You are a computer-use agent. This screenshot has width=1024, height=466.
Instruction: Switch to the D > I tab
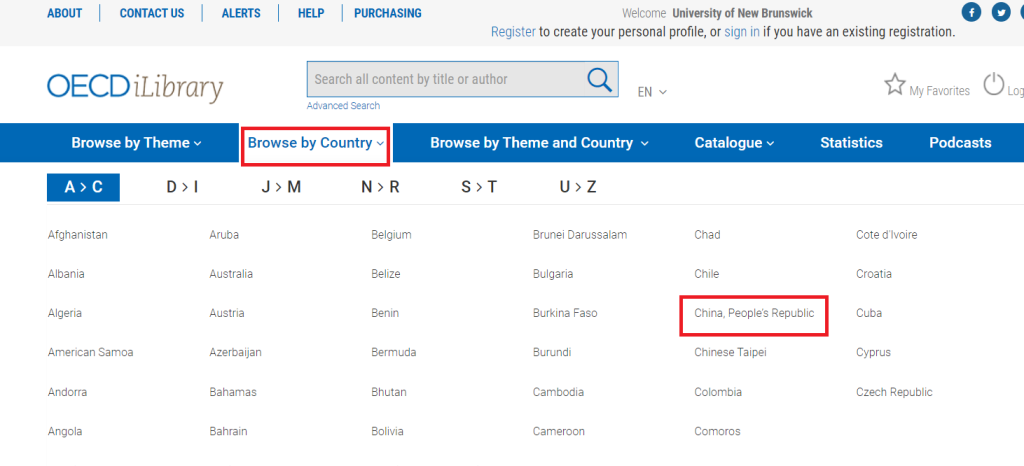click(182, 187)
